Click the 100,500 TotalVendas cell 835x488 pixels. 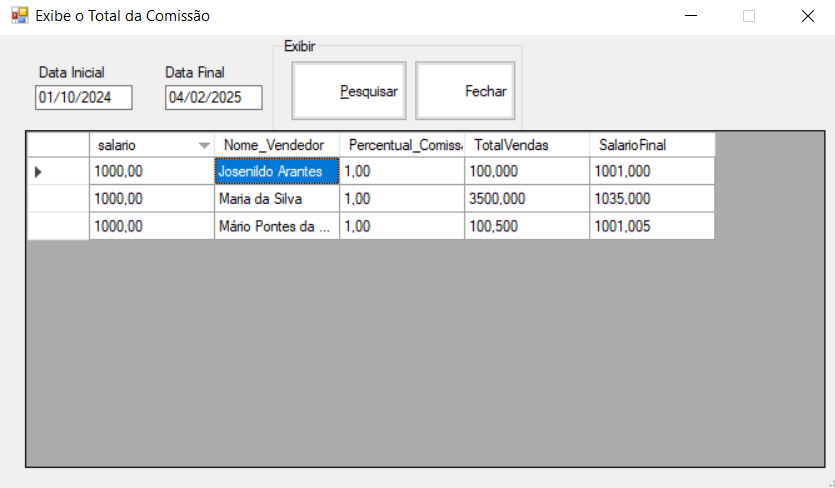click(526, 226)
